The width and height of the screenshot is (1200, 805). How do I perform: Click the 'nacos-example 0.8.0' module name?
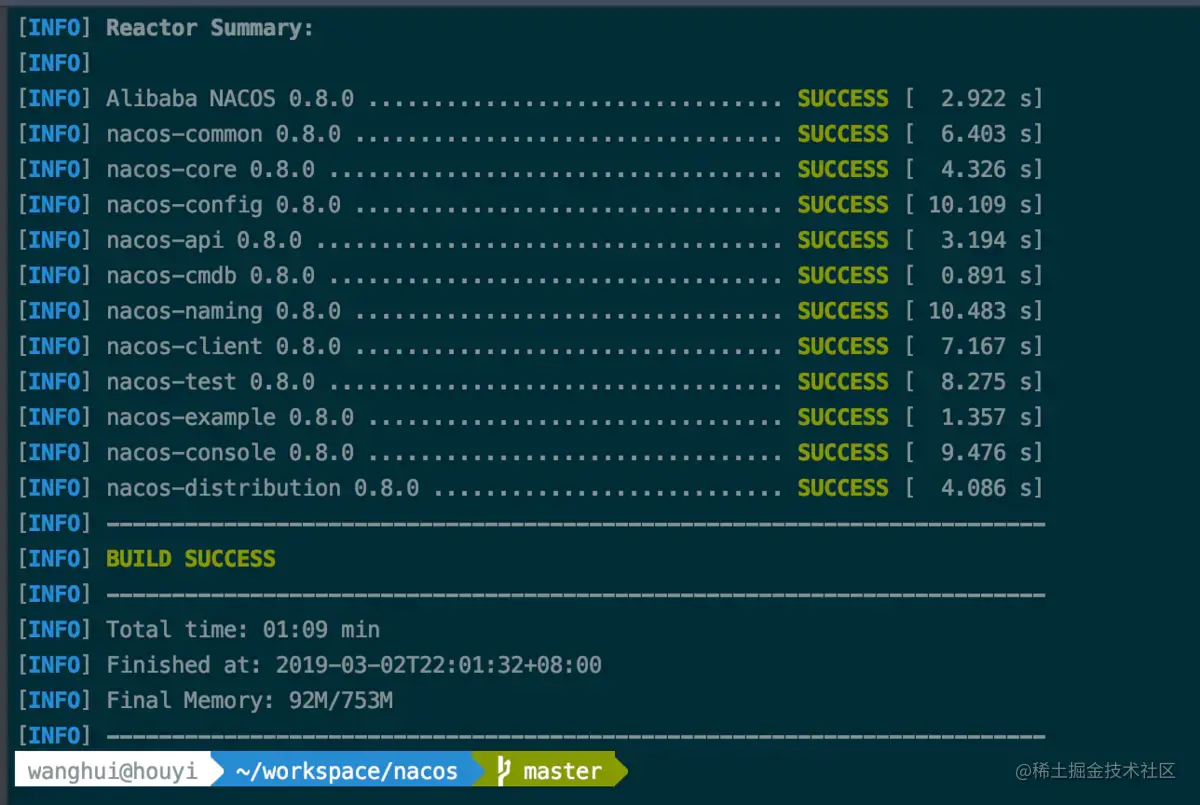(230, 417)
